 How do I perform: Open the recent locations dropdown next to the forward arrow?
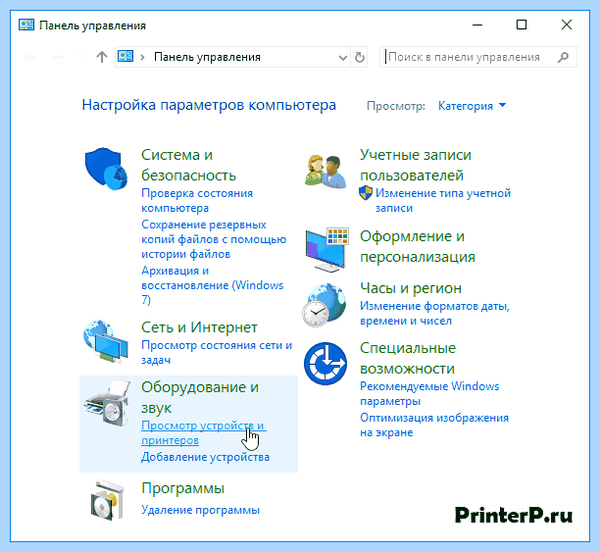[x=81, y=57]
